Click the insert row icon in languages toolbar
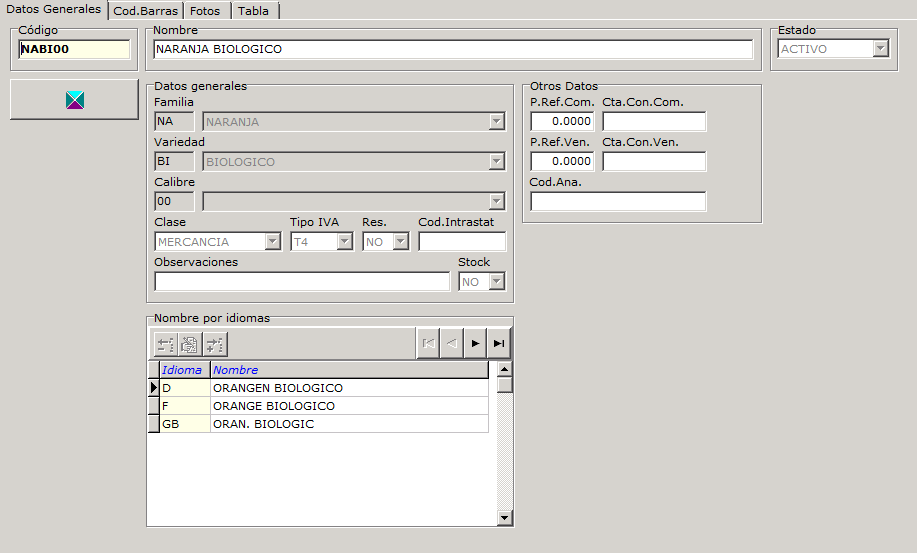Viewport: 917px width, 553px height. (x=214, y=344)
